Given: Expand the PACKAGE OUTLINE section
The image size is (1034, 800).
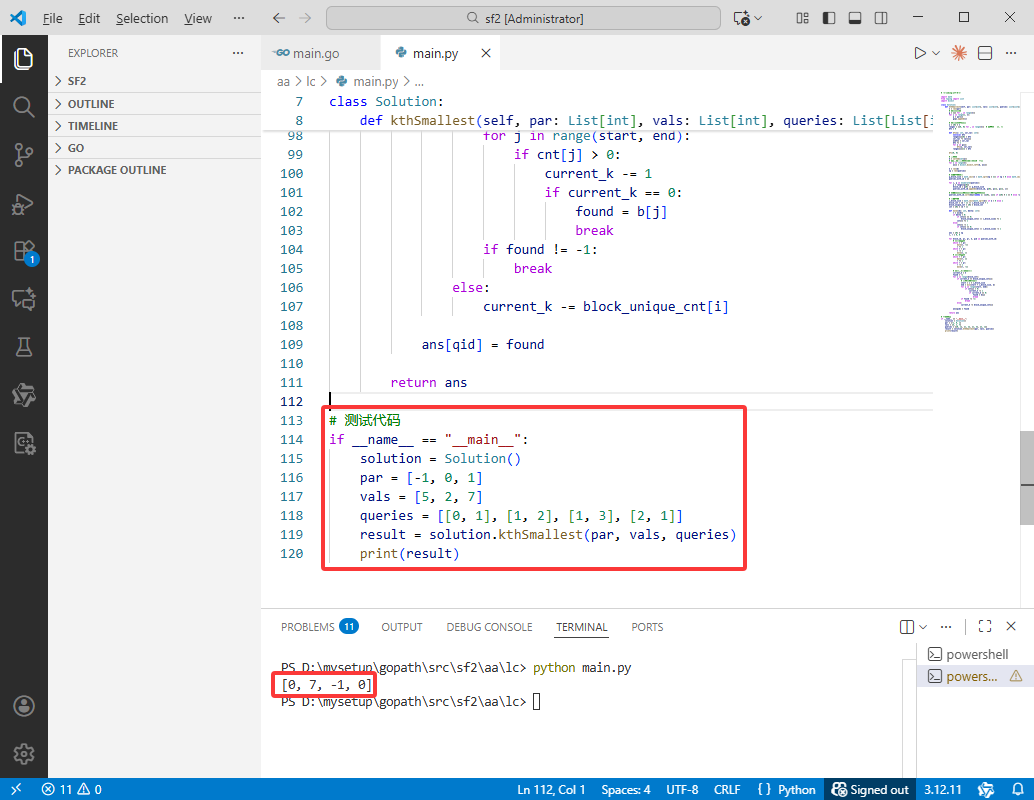Looking at the screenshot, I should pos(154,170).
